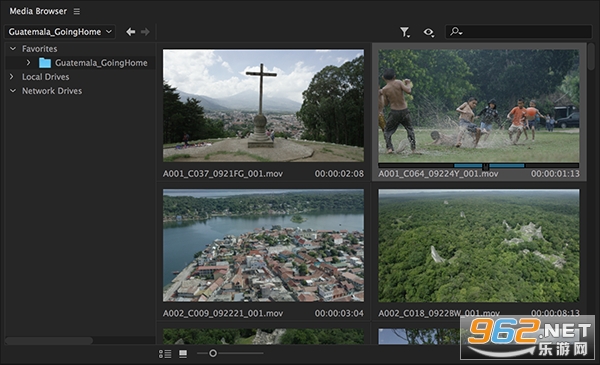Click the 00:00:03:04 duration text

(x=339, y=313)
